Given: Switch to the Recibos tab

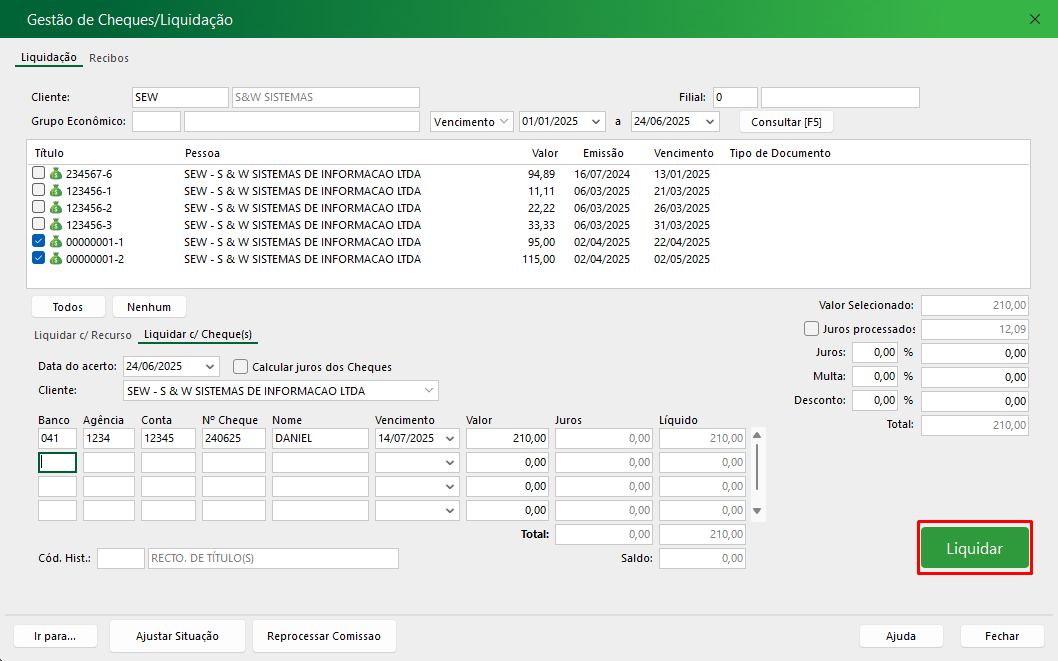Looking at the screenshot, I should click(109, 58).
